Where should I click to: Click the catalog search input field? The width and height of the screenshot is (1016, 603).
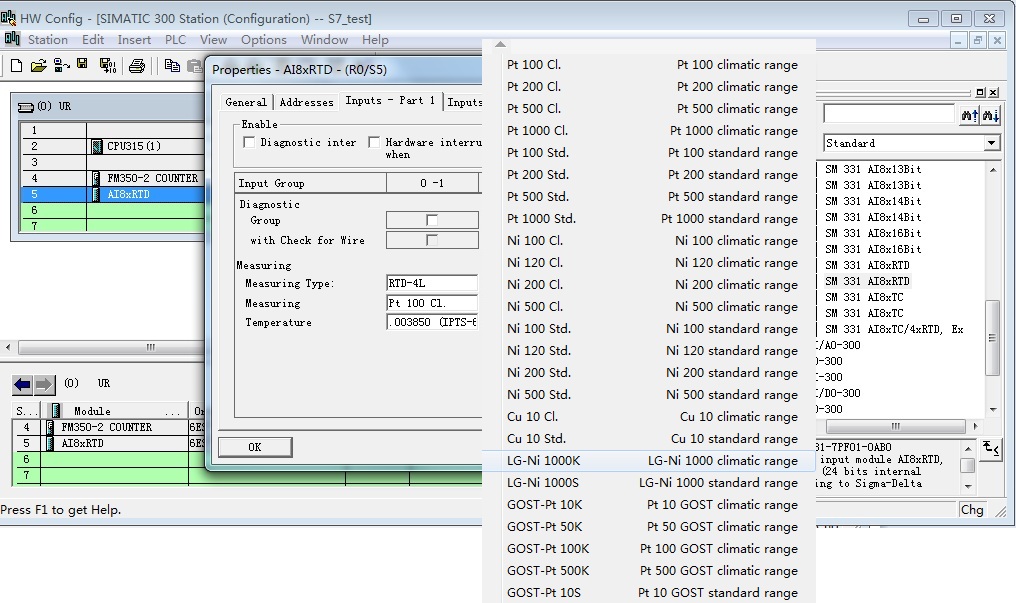tap(888, 115)
